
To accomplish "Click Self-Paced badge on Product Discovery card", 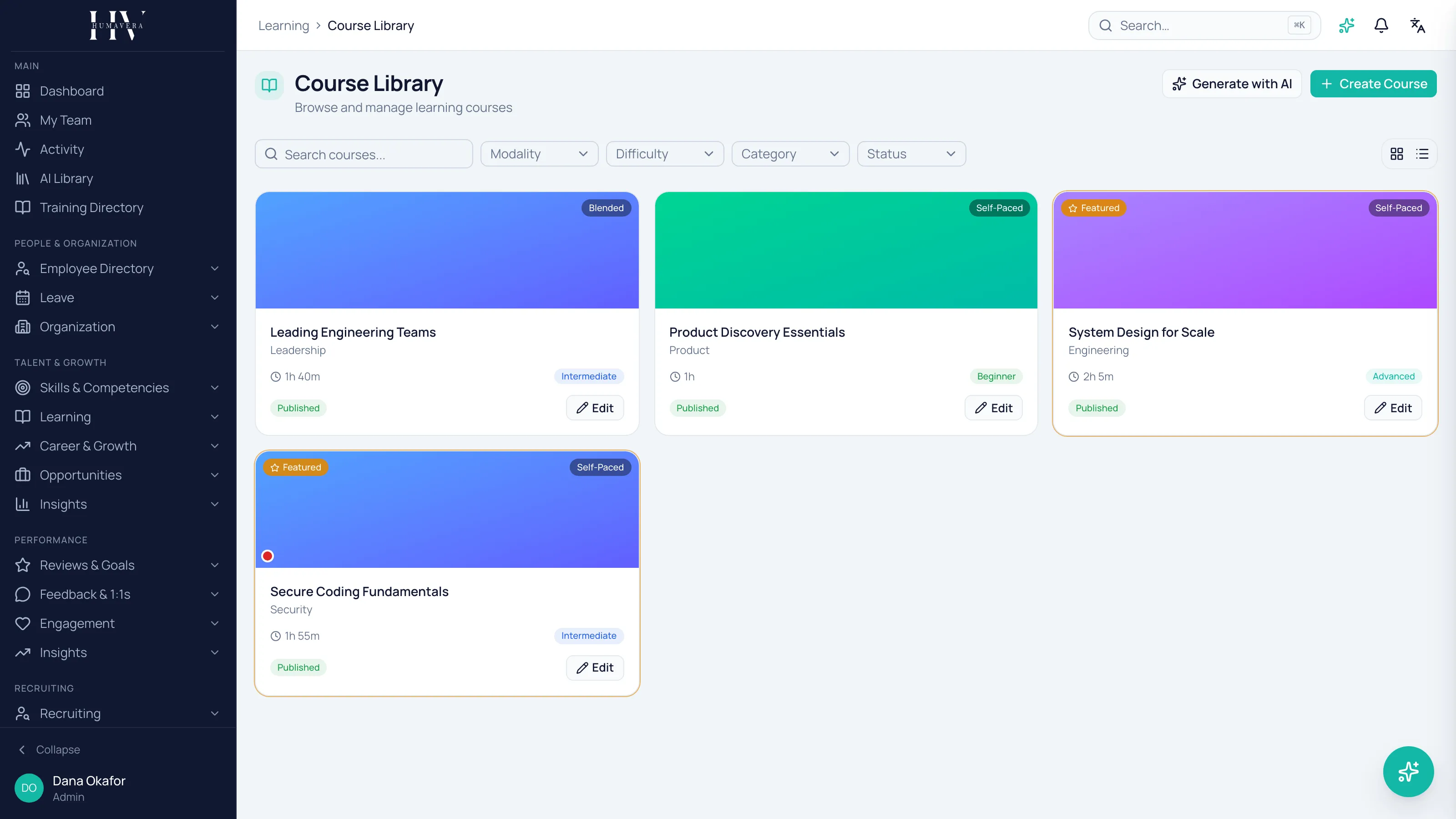I will coord(999,208).
